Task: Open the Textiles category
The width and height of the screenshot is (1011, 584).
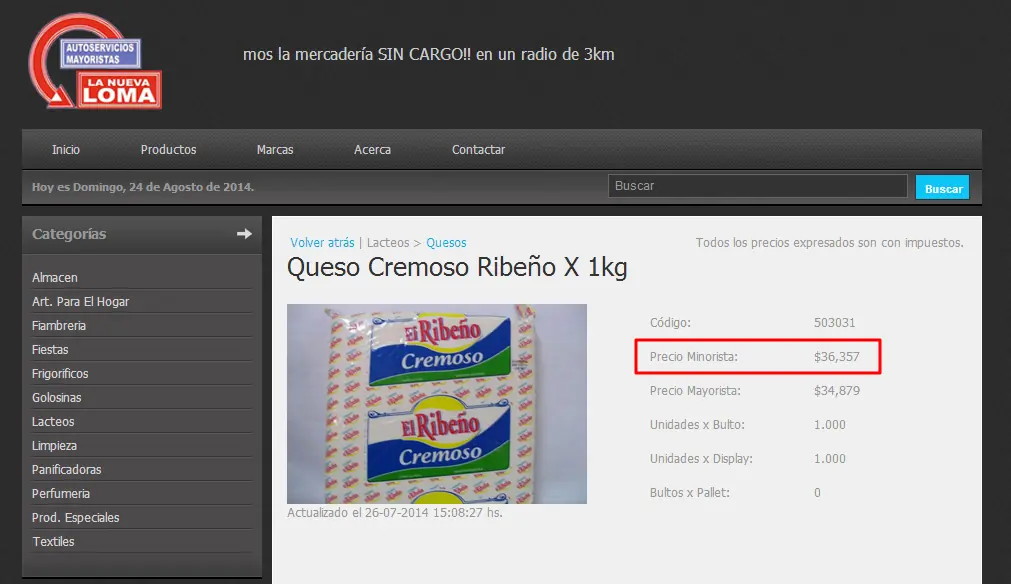Action: [x=54, y=541]
